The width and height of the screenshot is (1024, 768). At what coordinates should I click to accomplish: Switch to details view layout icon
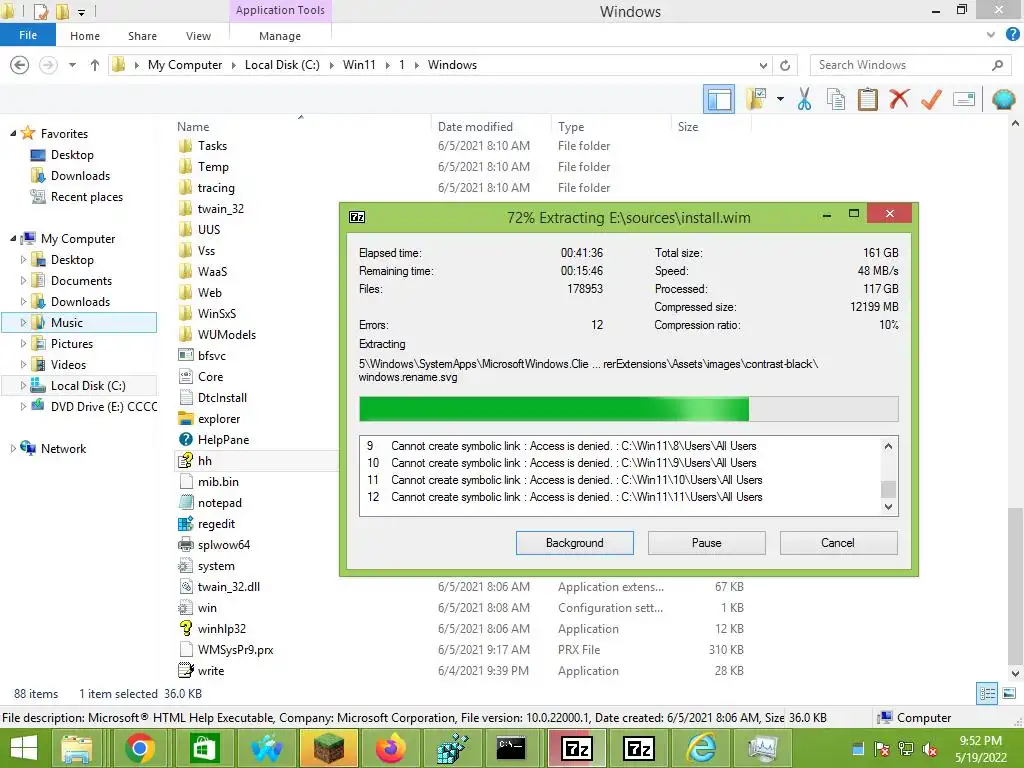click(x=987, y=694)
